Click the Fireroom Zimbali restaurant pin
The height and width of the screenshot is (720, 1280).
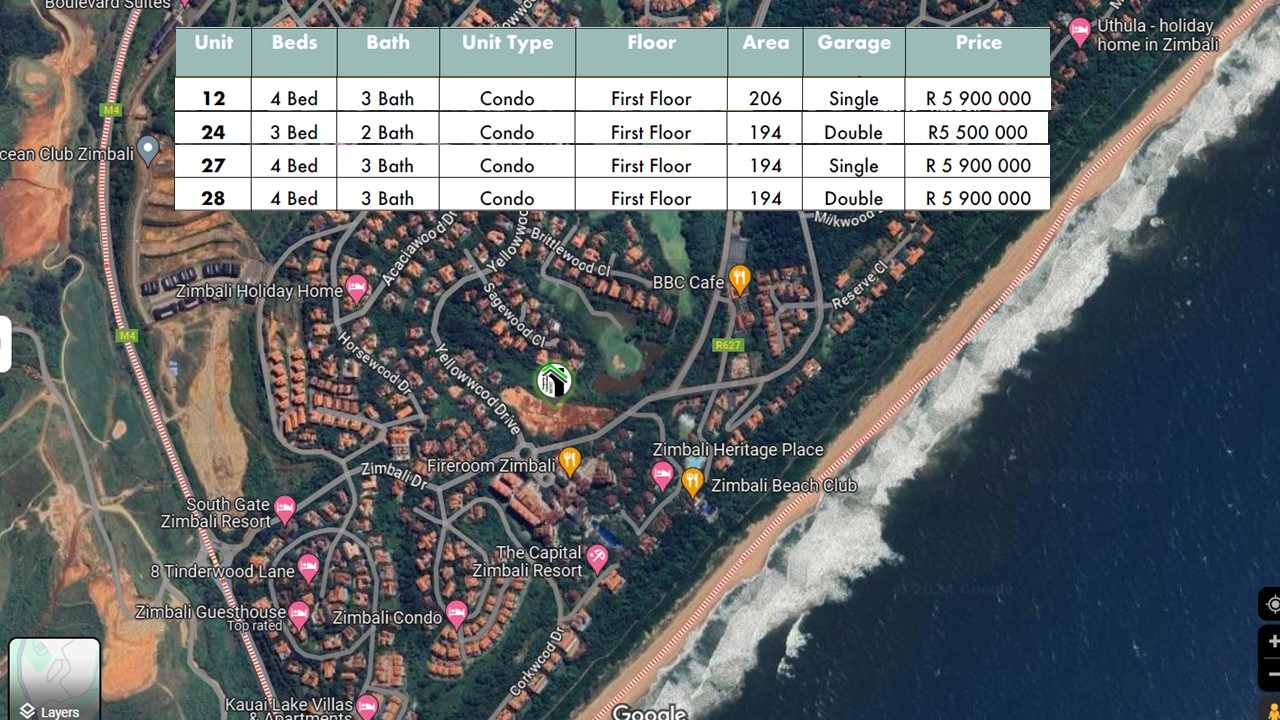point(569,461)
